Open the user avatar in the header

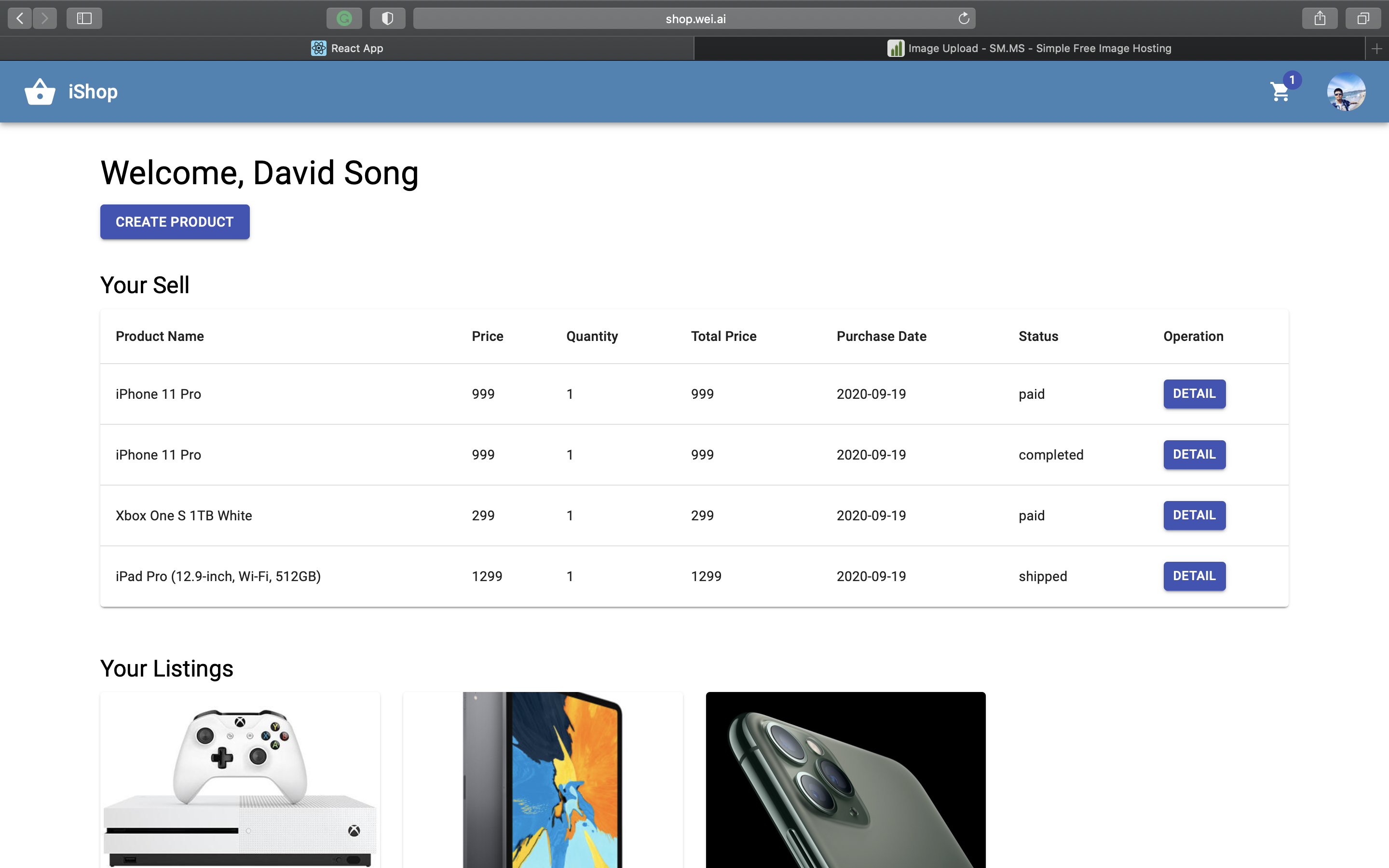[1346, 92]
